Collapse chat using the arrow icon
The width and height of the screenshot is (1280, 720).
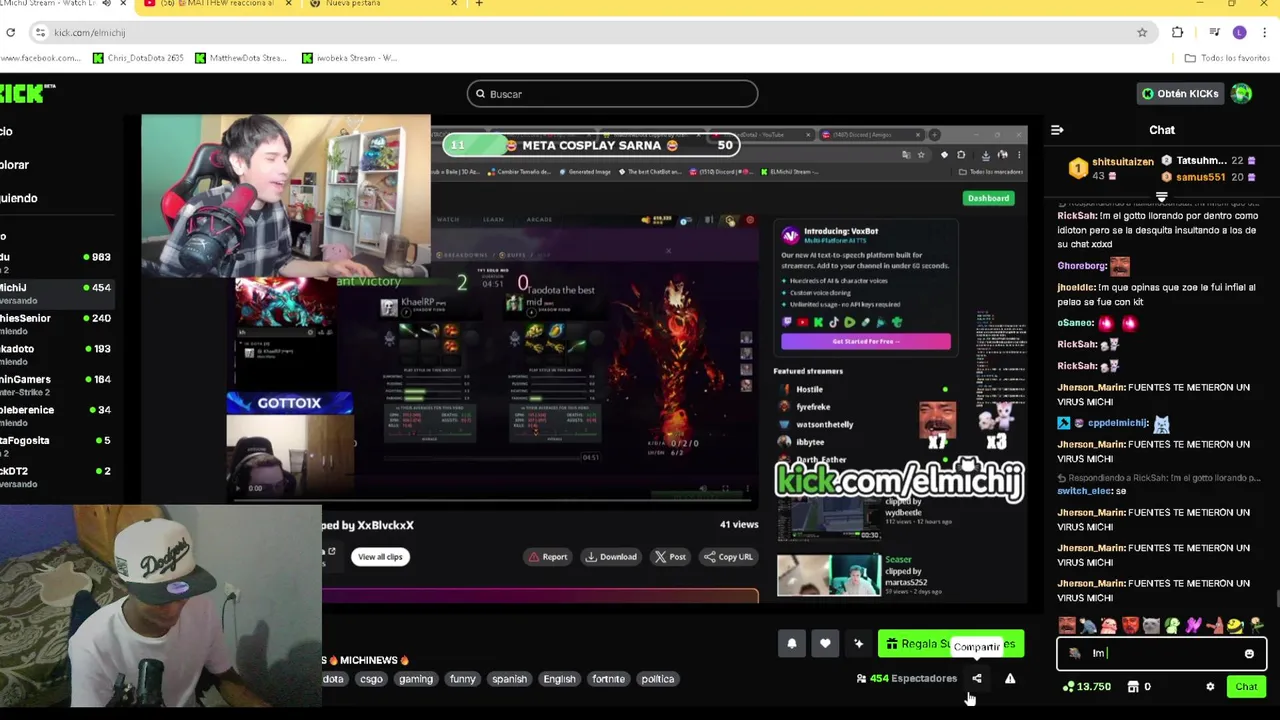pyautogui.click(x=1057, y=130)
